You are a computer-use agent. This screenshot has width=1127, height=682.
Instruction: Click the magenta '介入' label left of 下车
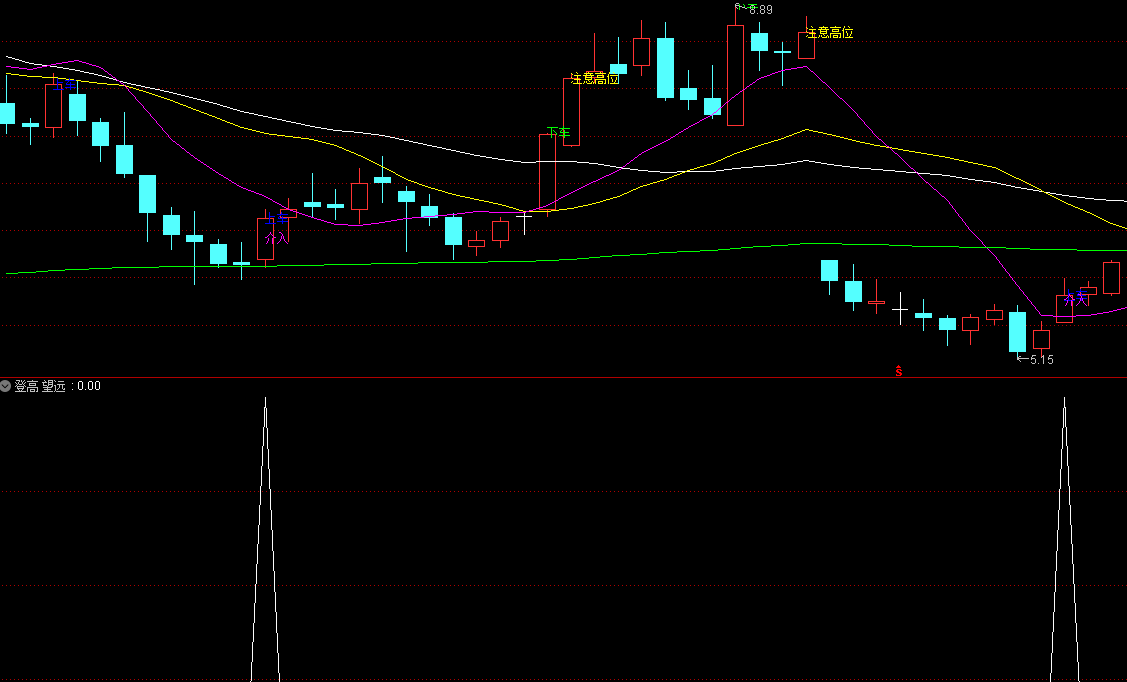(x=277, y=238)
